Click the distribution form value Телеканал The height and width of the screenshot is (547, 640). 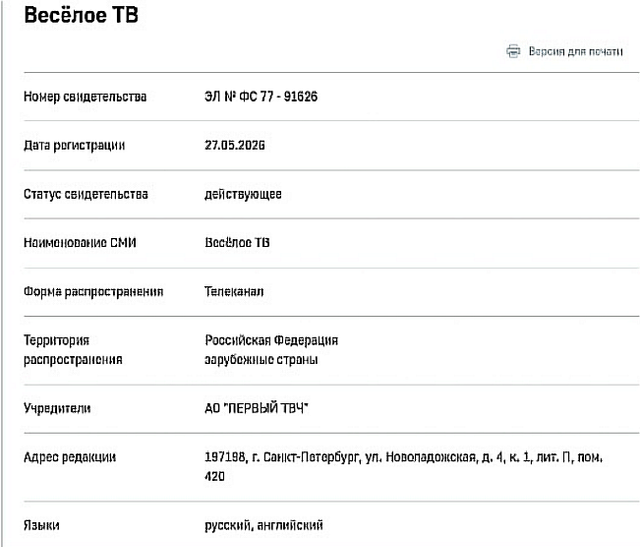click(x=234, y=291)
